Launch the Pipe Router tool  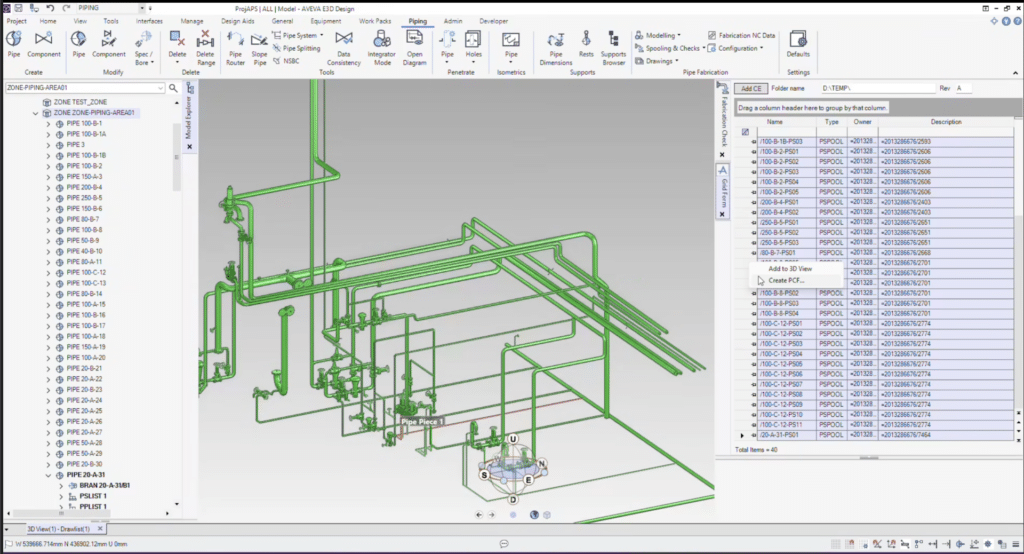pyautogui.click(x=235, y=48)
